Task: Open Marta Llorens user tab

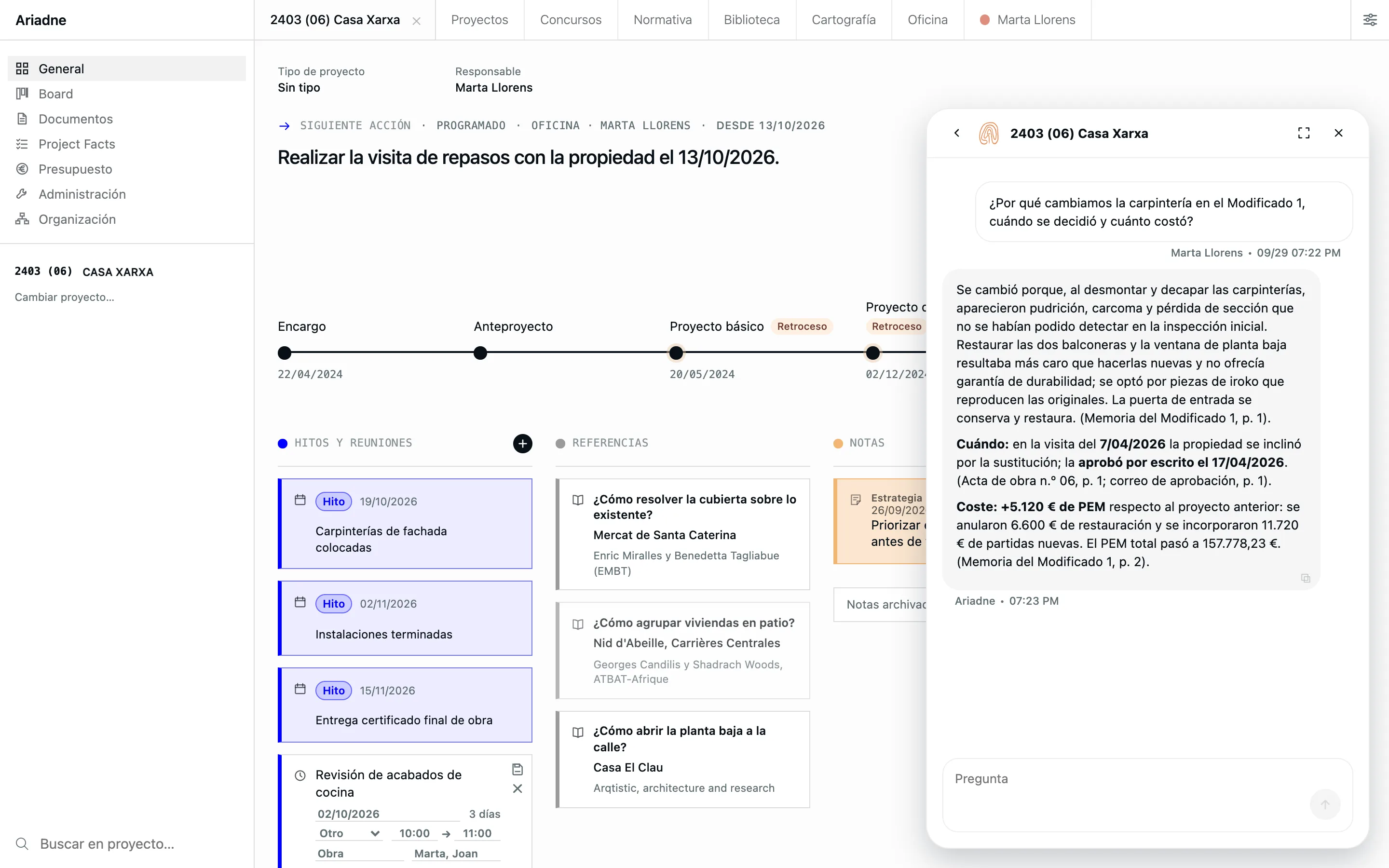Action: 1027,20
